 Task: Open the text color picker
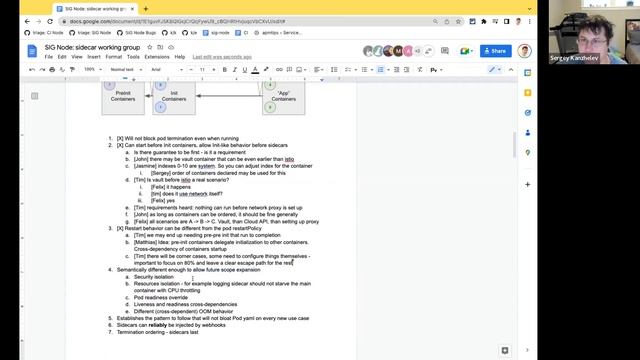click(x=255, y=70)
